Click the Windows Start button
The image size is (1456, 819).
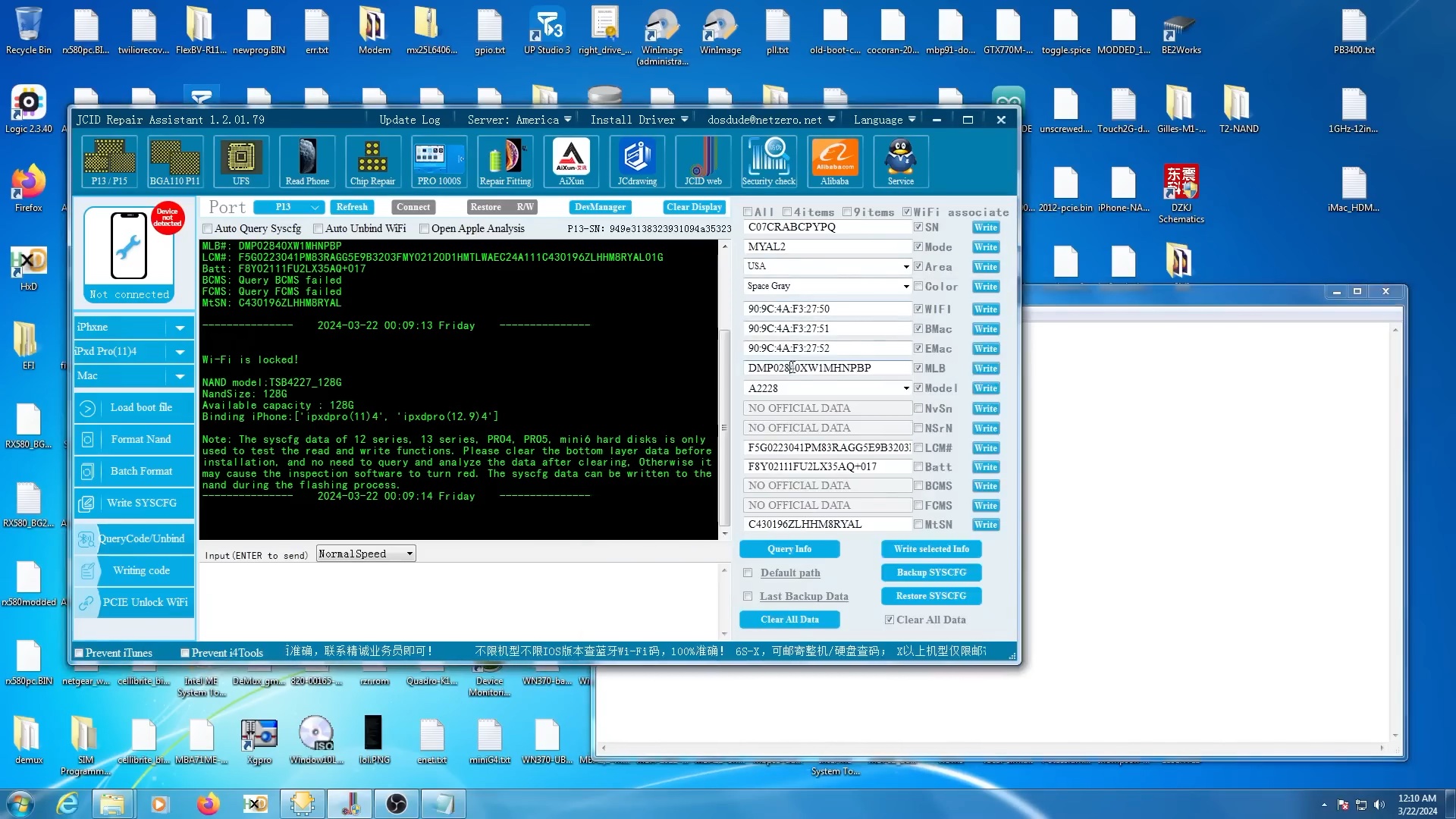point(20,804)
